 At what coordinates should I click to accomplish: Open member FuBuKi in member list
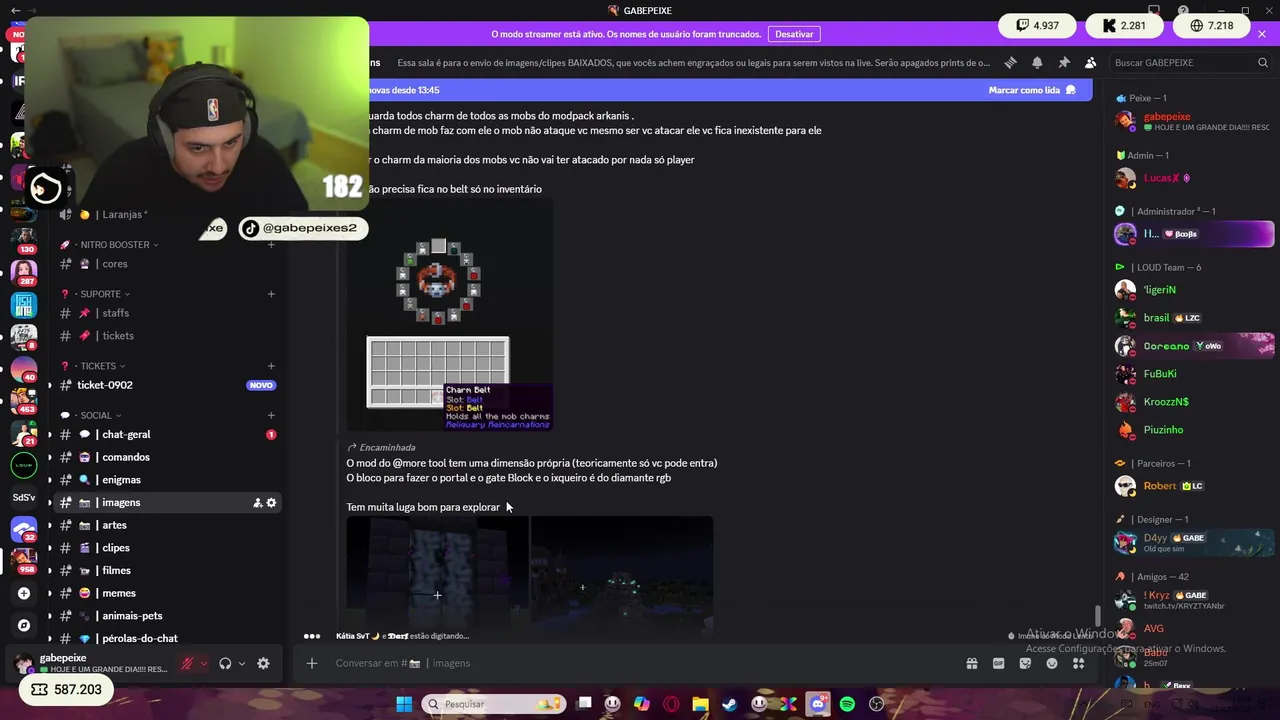point(1194,374)
